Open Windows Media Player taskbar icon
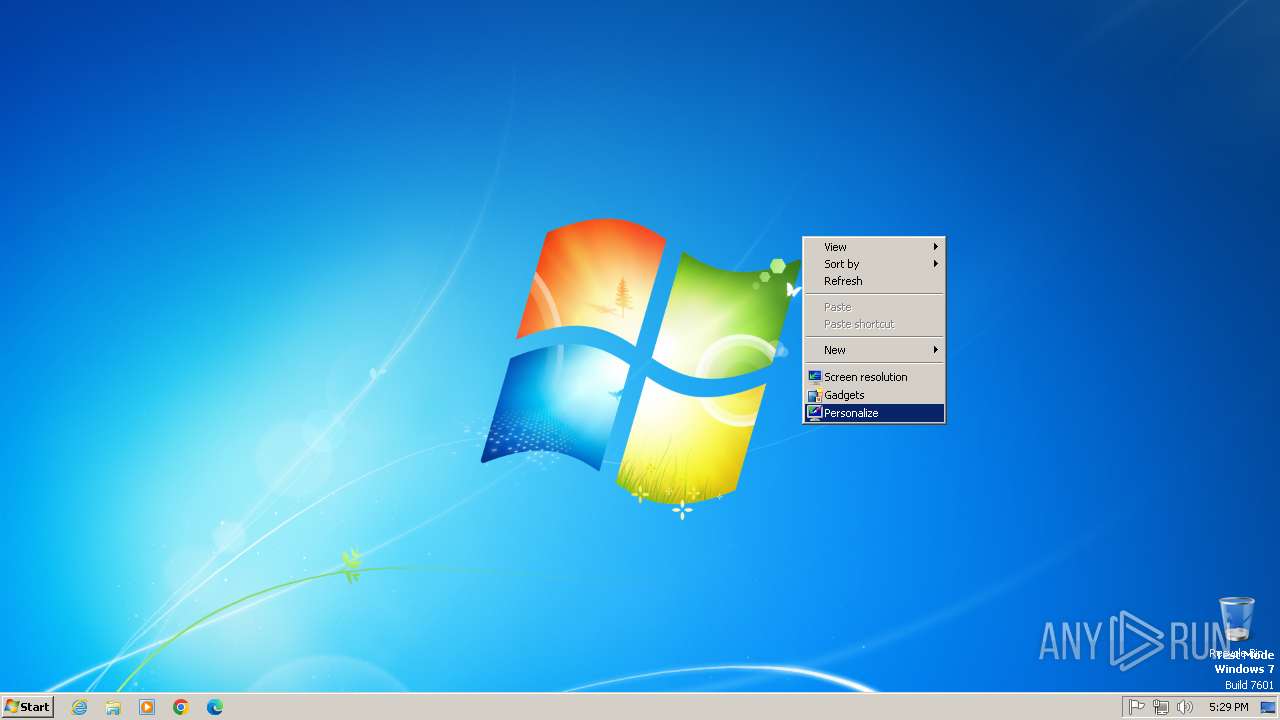The width and height of the screenshot is (1280, 720). [x=147, y=707]
